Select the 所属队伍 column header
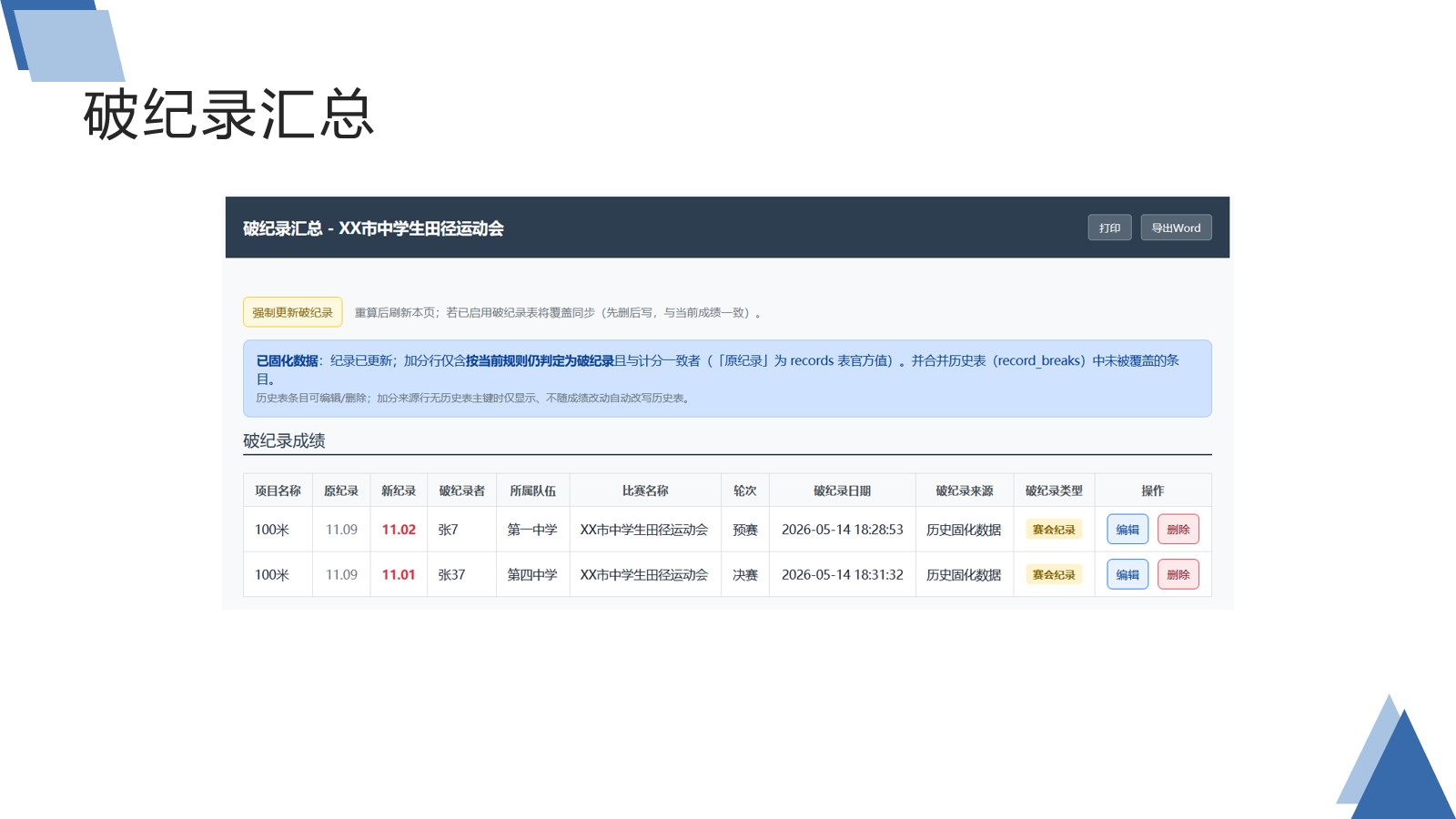Image resolution: width=1456 pixels, height=819 pixels. [x=532, y=490]
